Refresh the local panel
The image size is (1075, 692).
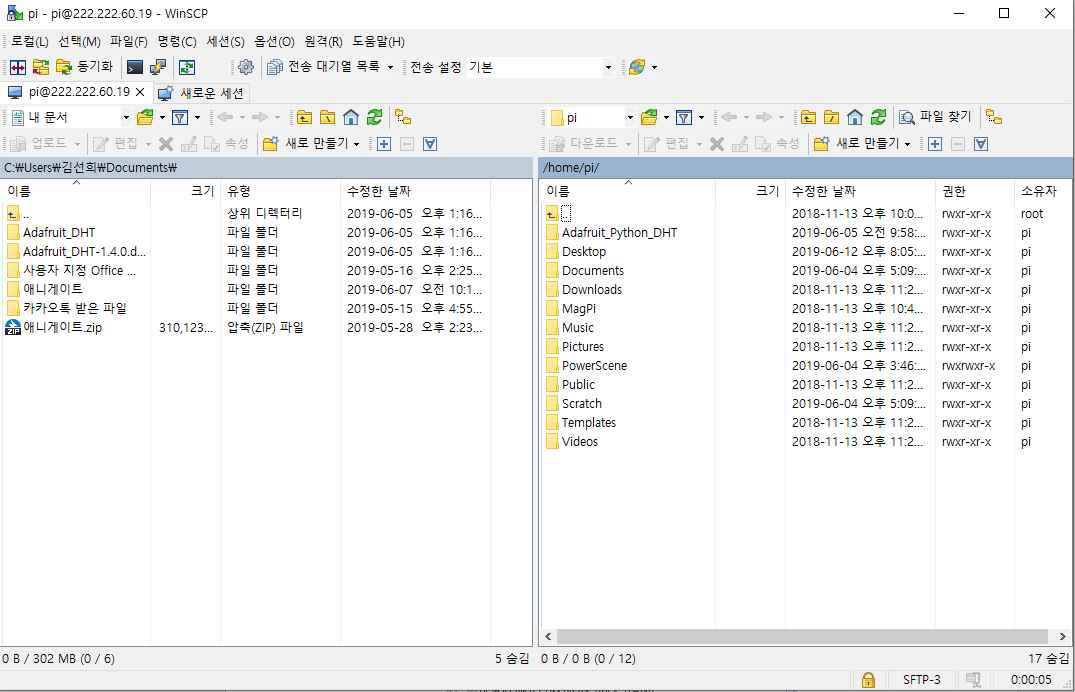(374, 117)
